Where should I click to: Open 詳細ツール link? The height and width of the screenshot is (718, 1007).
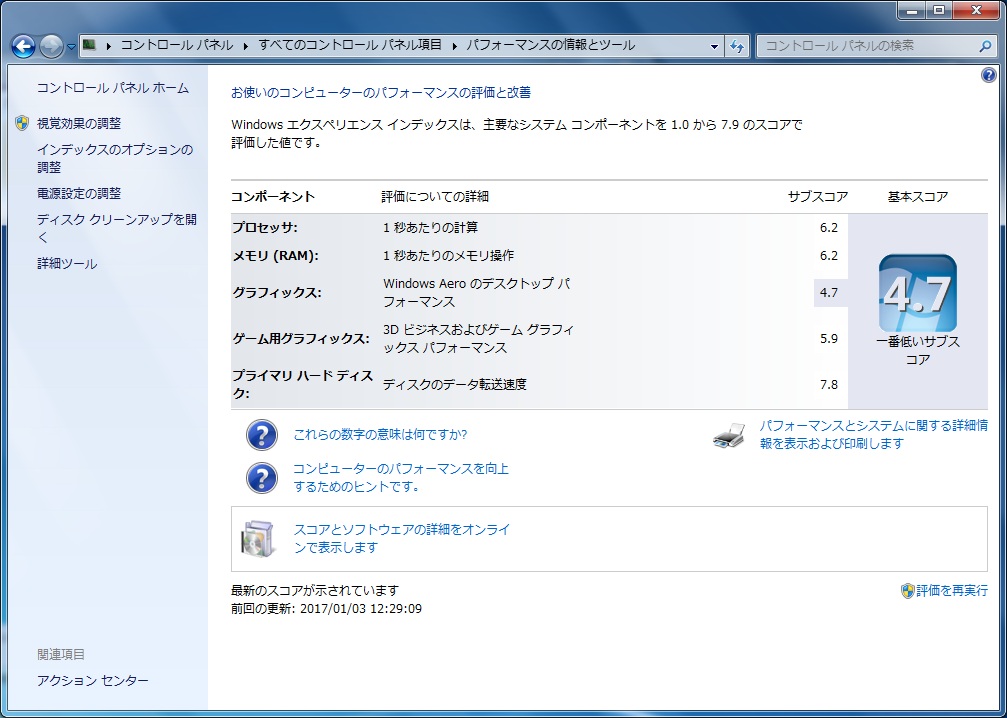pyautogui.click(x=67, y=263)
